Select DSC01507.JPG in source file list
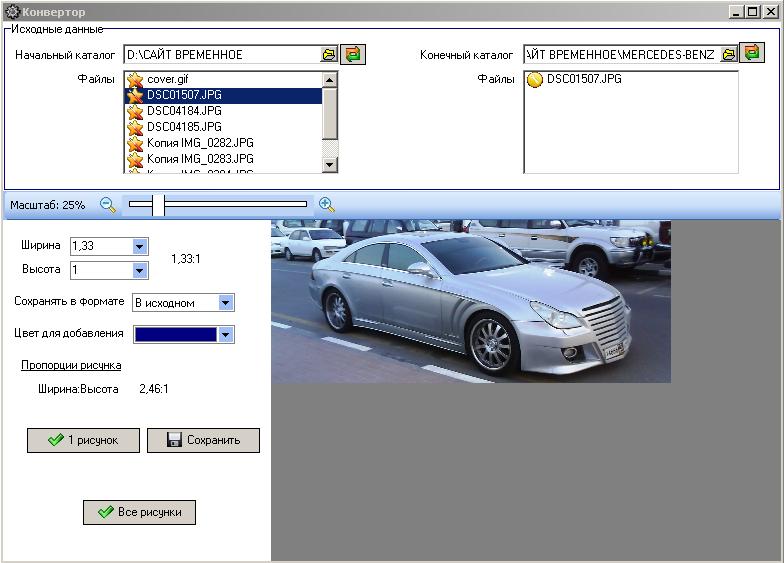 (223, 95)
